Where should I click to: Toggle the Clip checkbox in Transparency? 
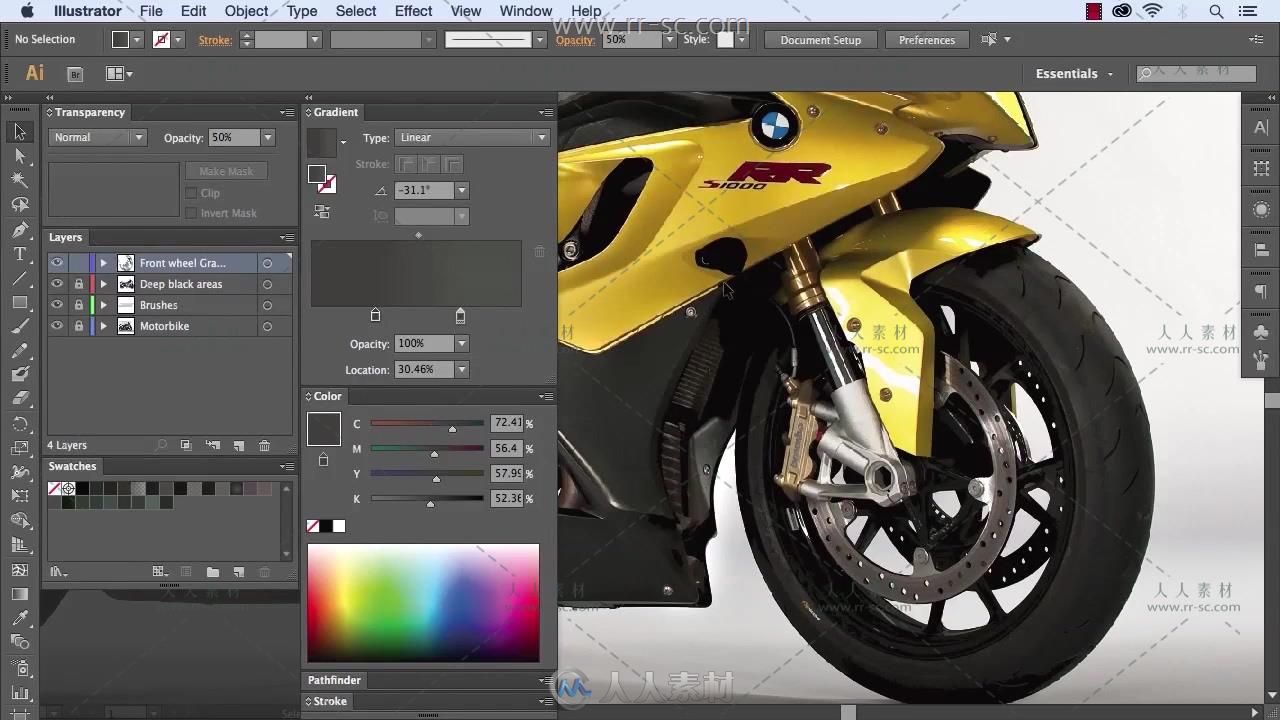click(191, 193)
